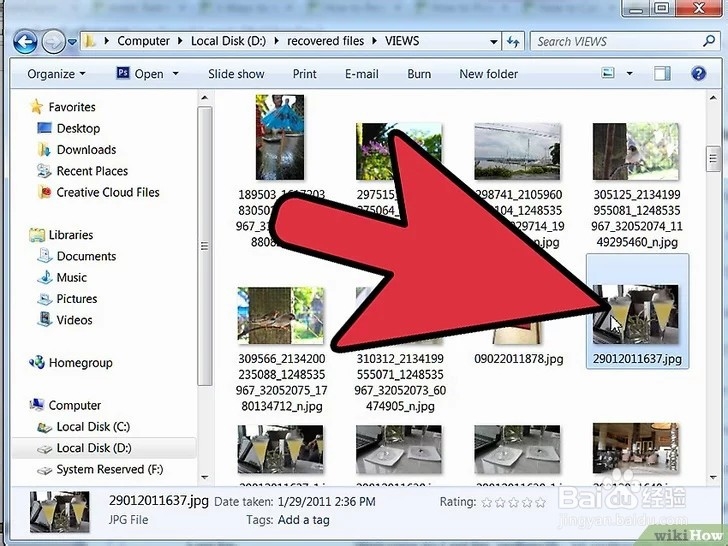The width and height of the screenshot is (728, 546).
Task: Click file list scroll up arrow
Action: [x=713, y=98]
